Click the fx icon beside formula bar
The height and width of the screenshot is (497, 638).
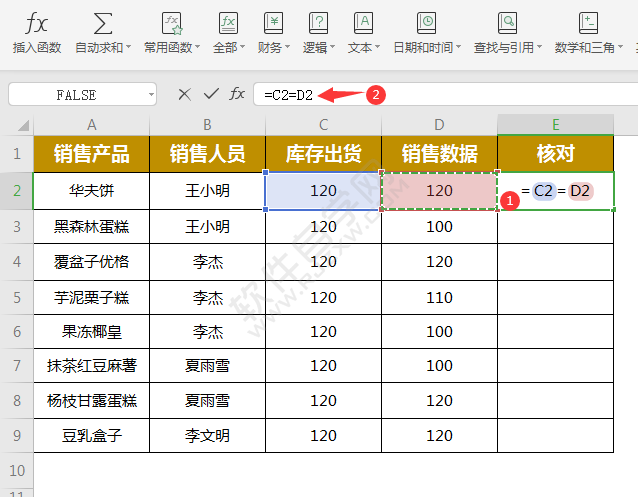pos(237,94)
